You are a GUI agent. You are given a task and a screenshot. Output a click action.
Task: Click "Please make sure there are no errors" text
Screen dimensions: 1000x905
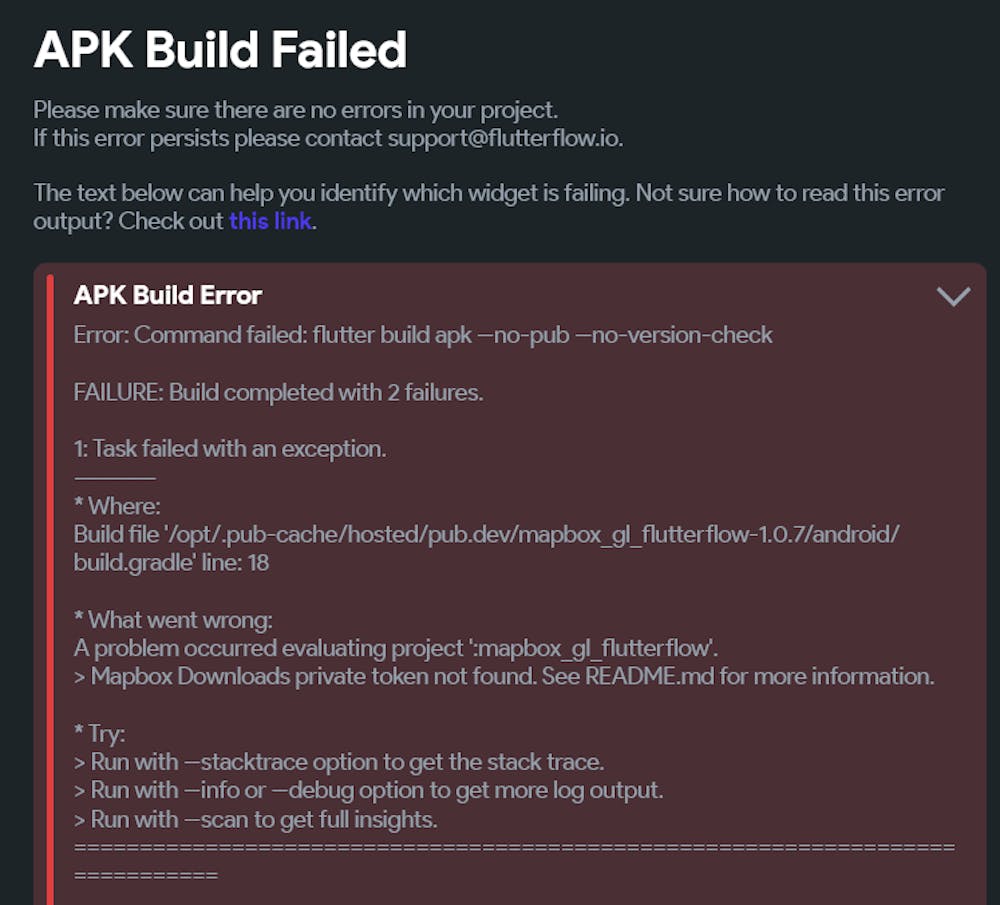click(295, 109)
